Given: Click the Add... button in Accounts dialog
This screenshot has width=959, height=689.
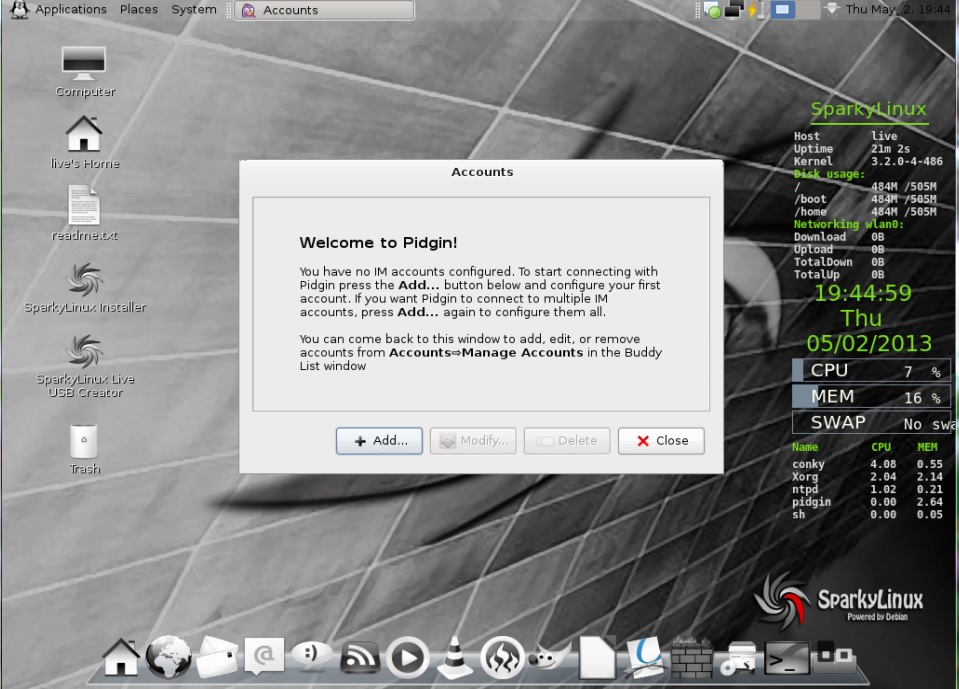Looking at the screenshot, I should (x=379, y=441).
